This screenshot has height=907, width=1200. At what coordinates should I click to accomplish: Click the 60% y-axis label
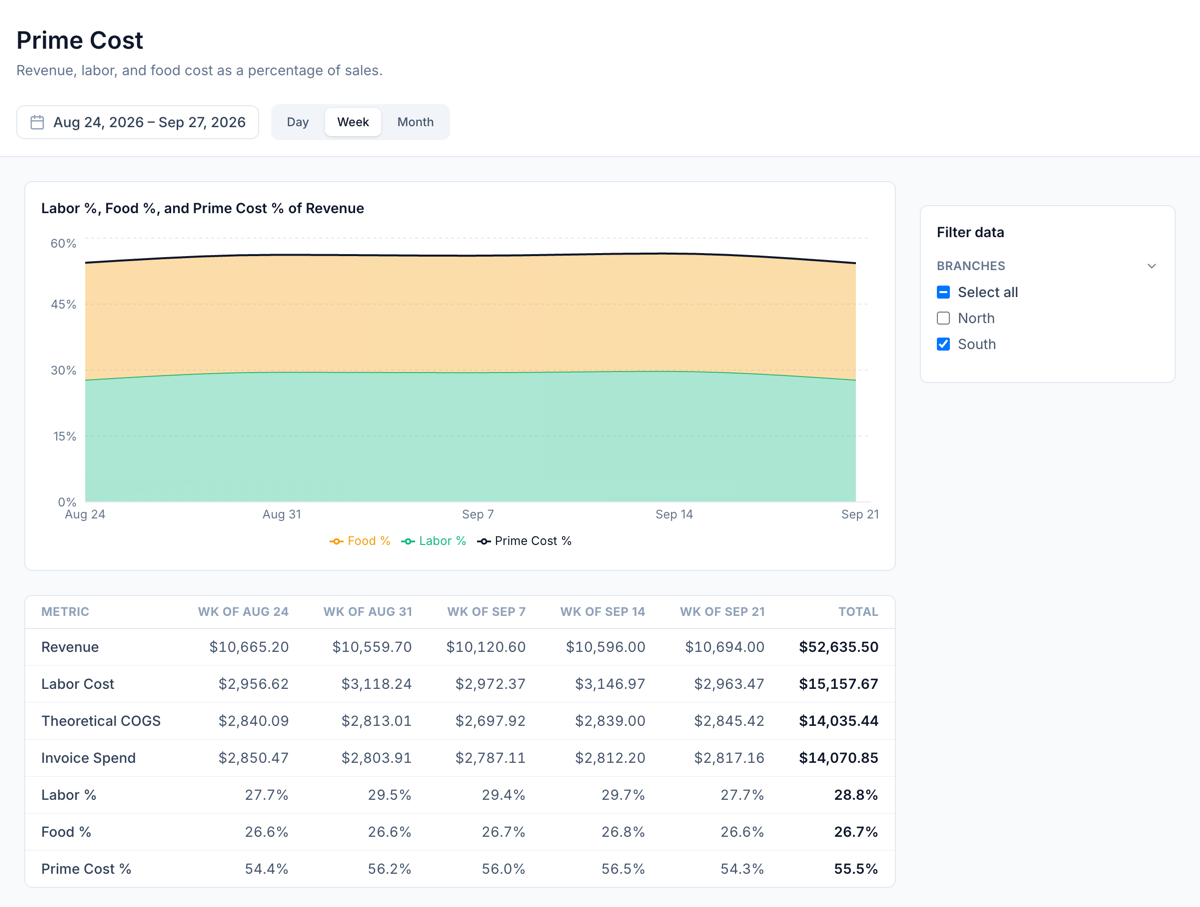tap(64, 243)
